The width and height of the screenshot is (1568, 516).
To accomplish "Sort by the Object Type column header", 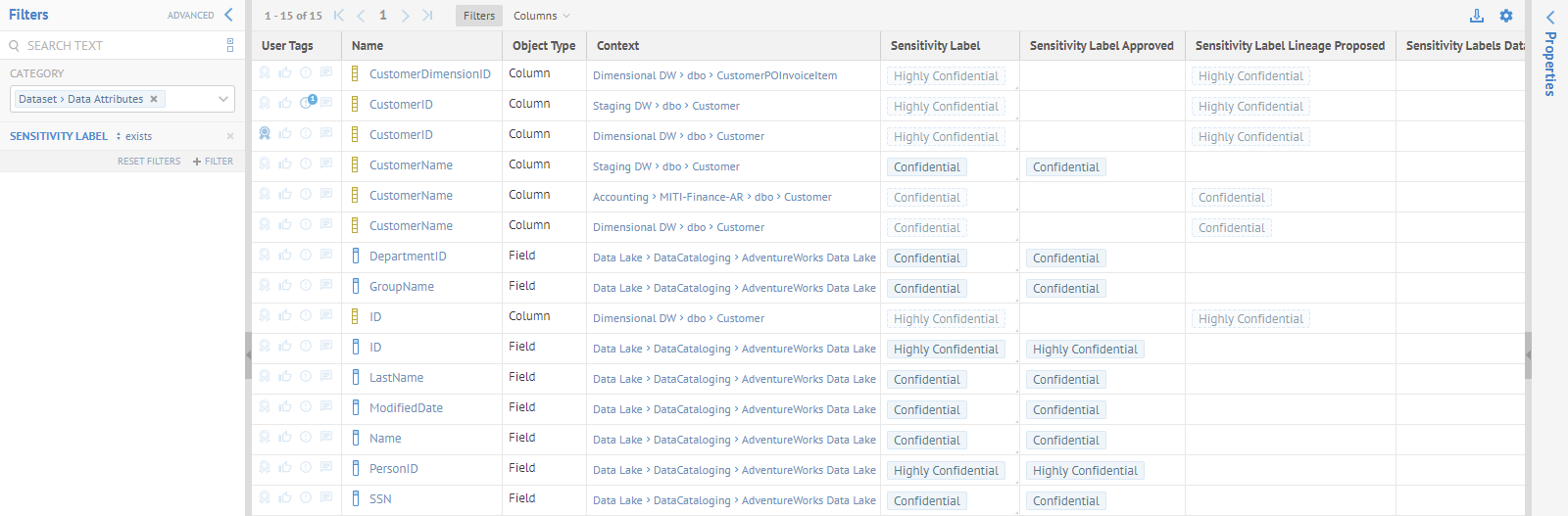I will (544, 46).
